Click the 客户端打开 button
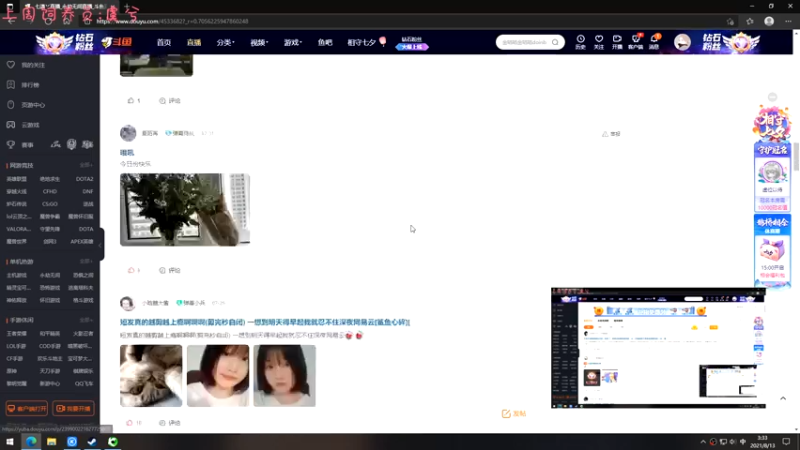The height and width of the screenshot is (450, 800). coord(27,408)
